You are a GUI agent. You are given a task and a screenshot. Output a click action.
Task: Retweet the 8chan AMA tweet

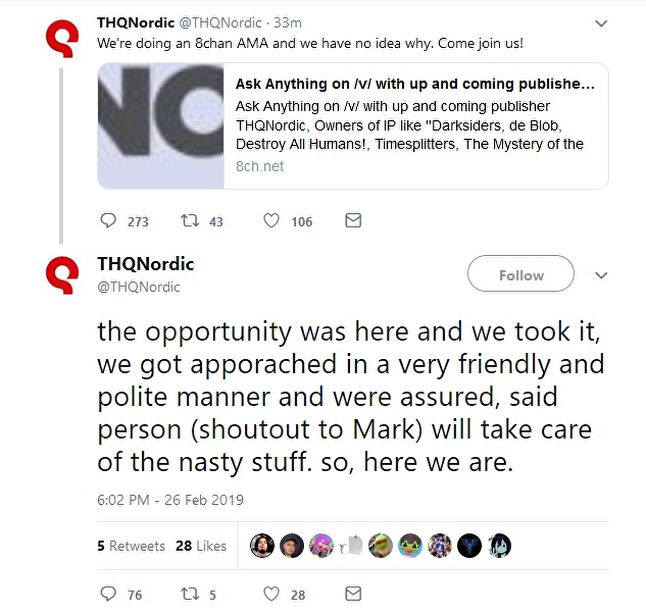tap(190, 221)
